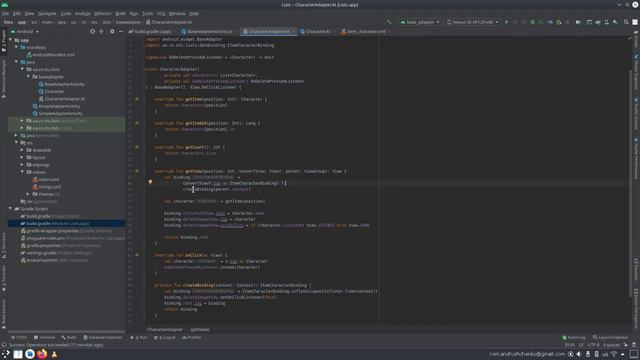Open the Build menu

[120, 13]
